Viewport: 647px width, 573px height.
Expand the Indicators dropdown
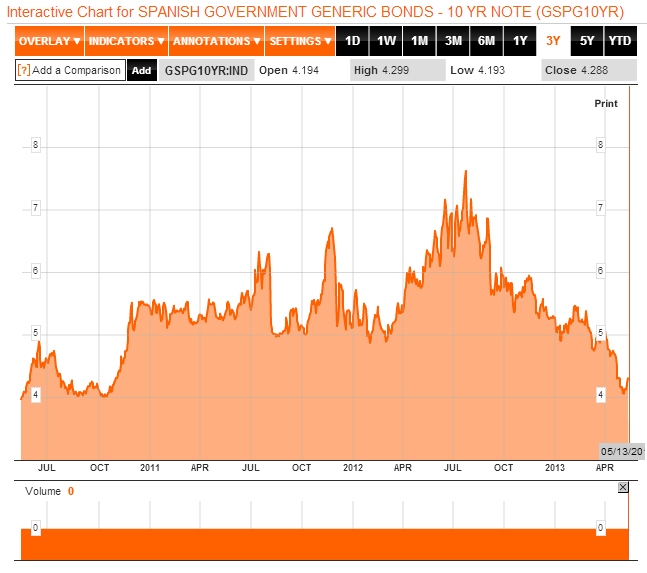coord(126,41)
